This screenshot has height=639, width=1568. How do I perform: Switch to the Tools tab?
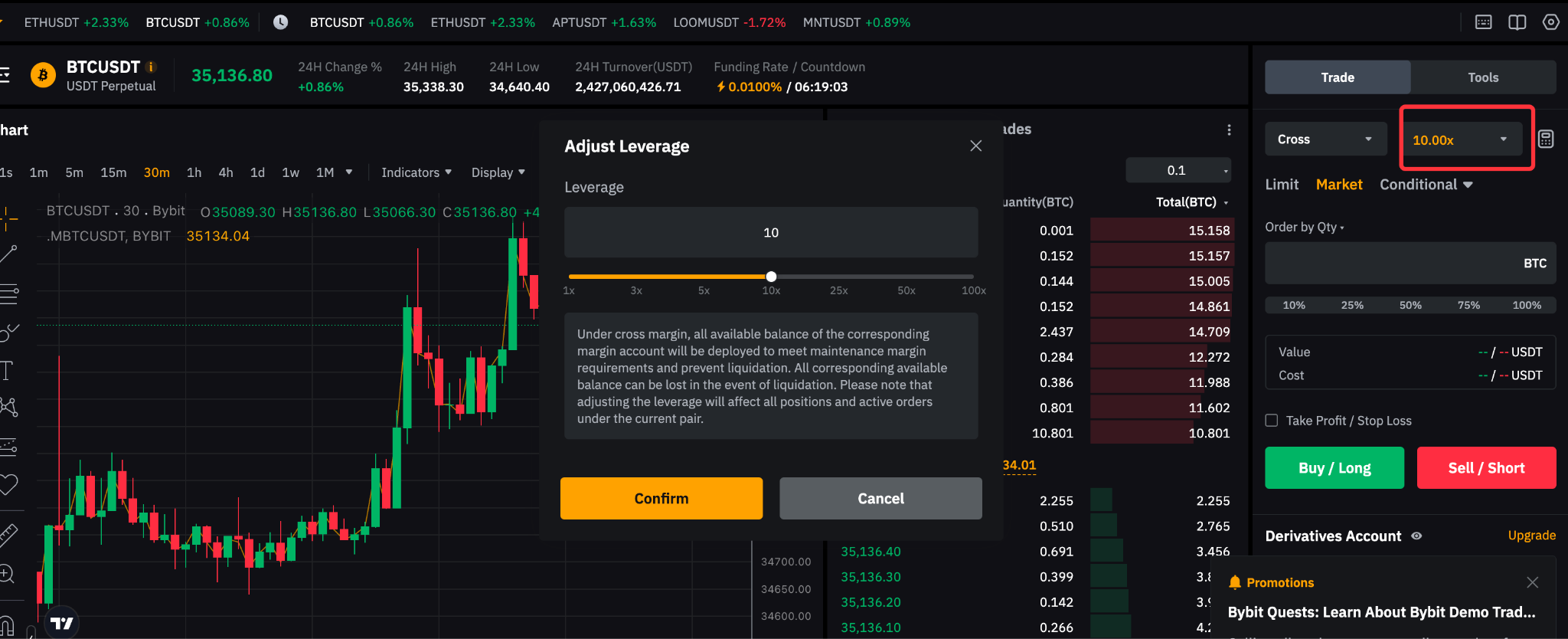point(1483,77)
